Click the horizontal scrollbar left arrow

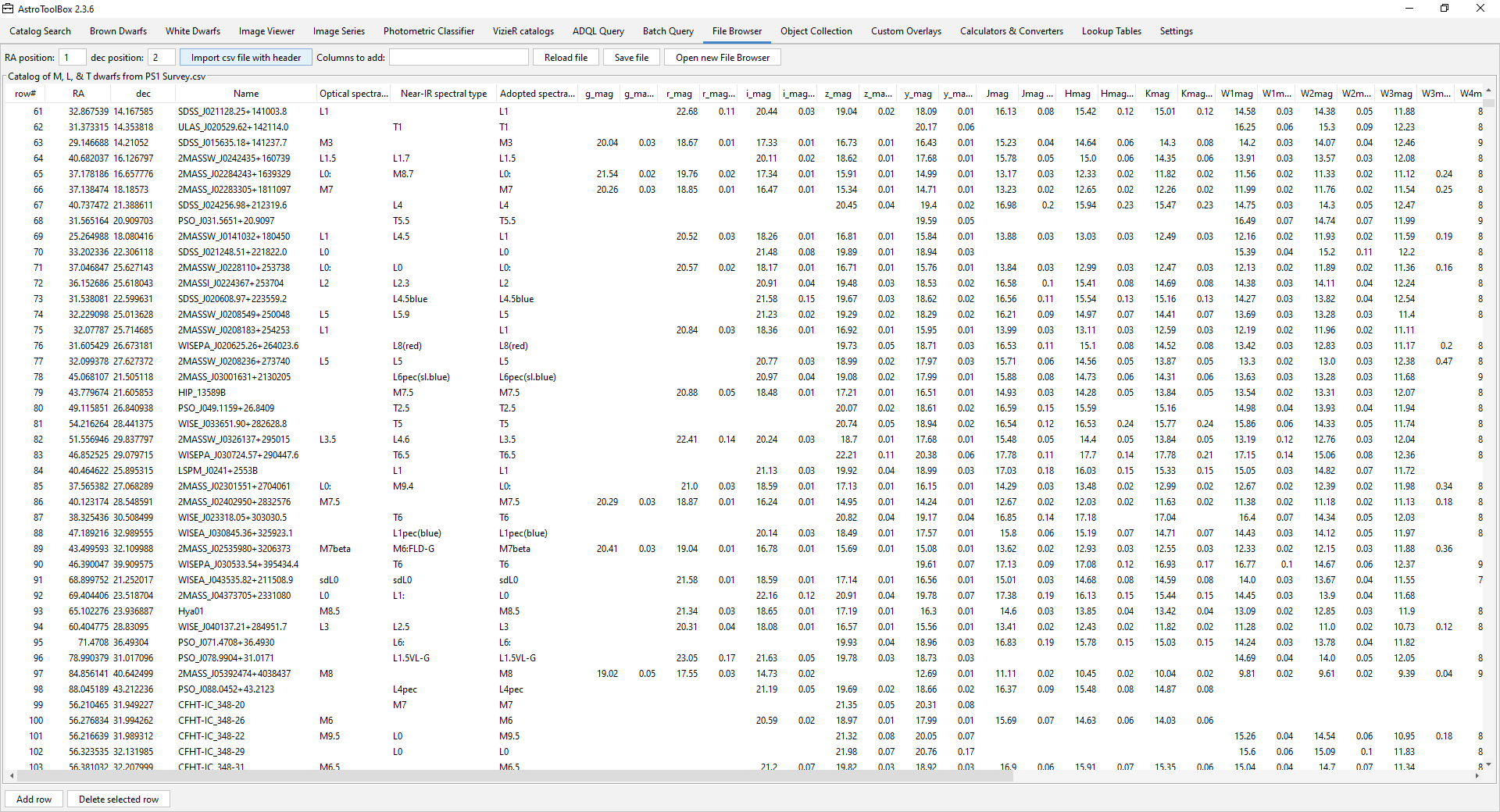click(x=10, y=776)
